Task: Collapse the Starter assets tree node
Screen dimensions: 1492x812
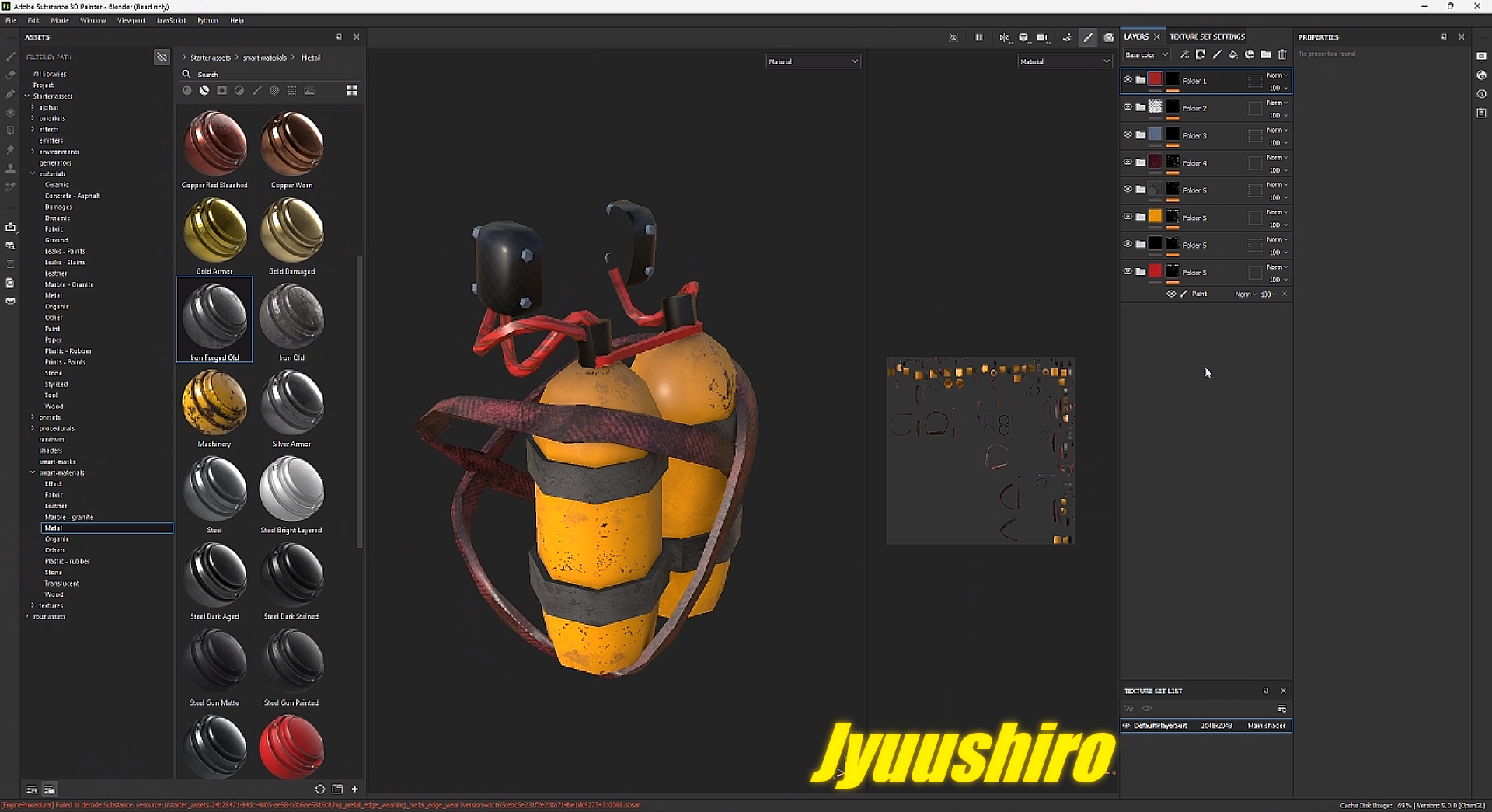Action: [x=26, y=96]
